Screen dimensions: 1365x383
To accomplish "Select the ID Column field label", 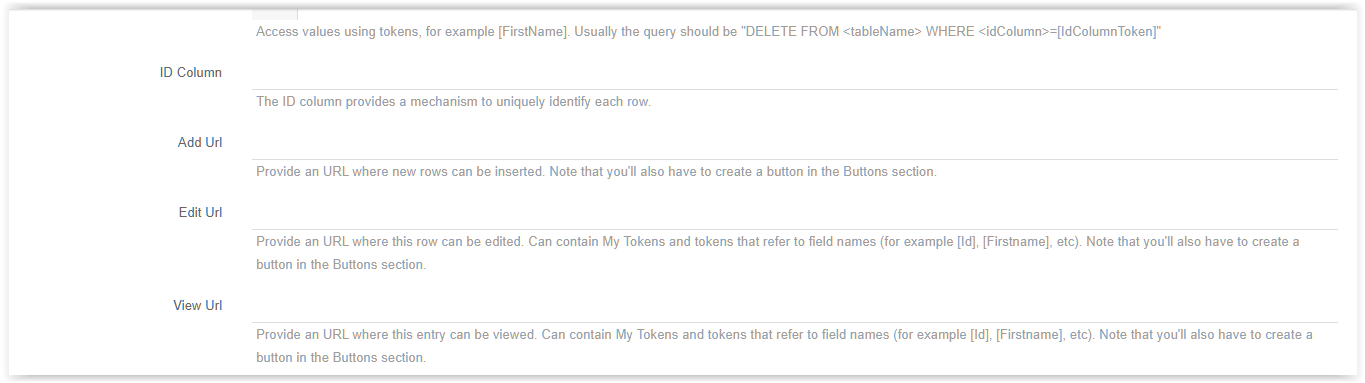I will [x=191, y=73].
